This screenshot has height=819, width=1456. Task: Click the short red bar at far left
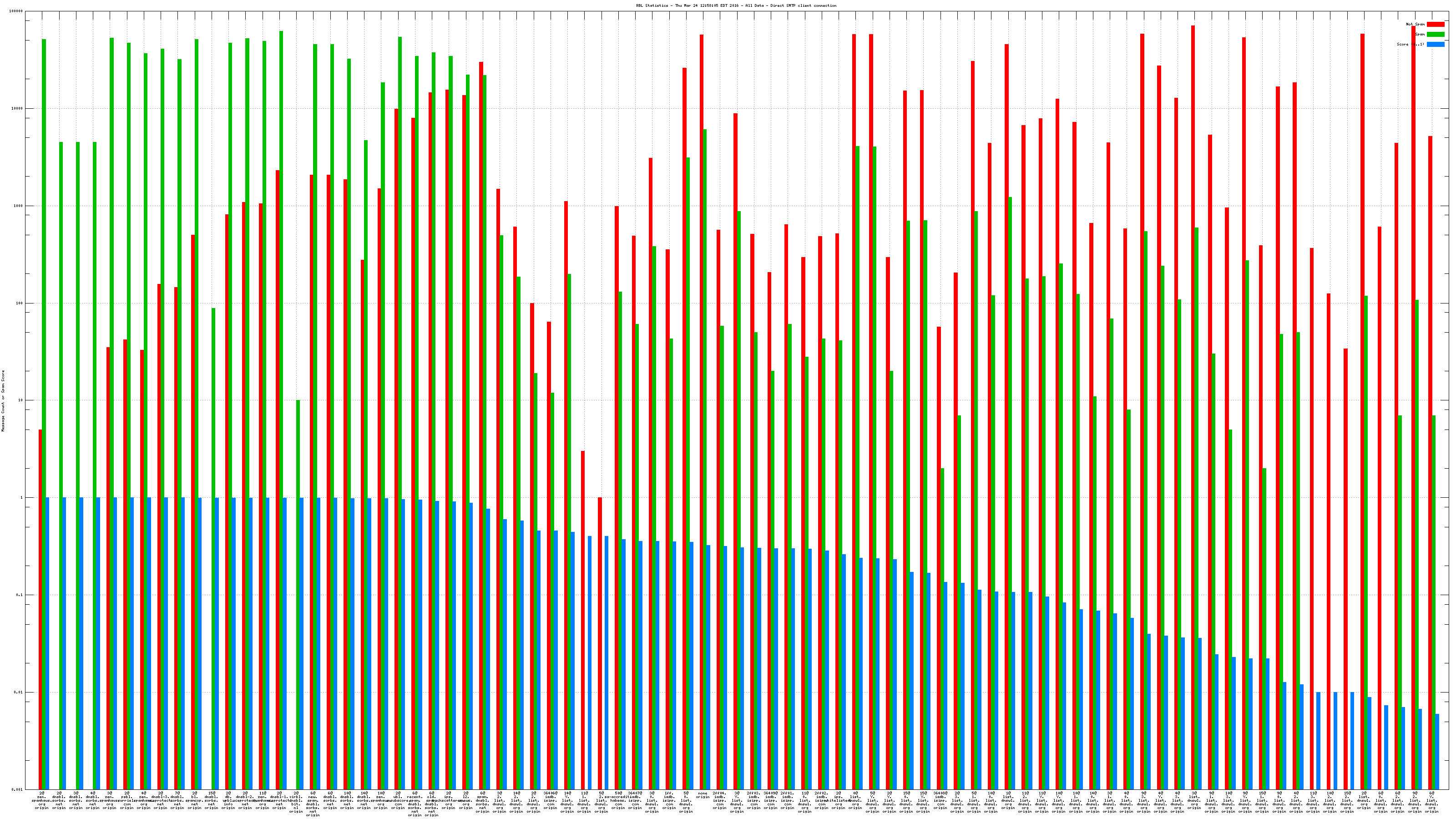[40, 609]
